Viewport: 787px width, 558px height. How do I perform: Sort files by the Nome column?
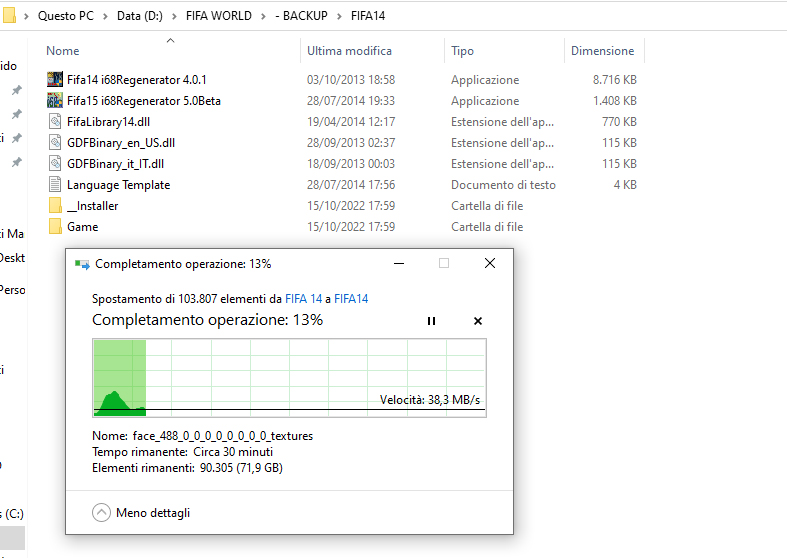click(x=63, y=51)
